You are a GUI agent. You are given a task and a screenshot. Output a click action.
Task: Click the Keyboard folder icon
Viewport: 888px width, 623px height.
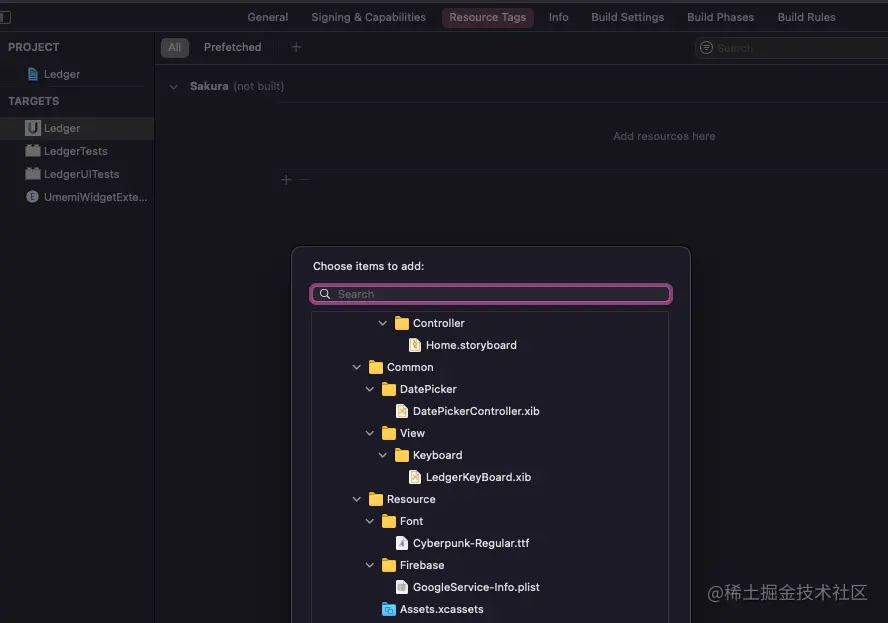pyautogui.click(x=402, y=455)
